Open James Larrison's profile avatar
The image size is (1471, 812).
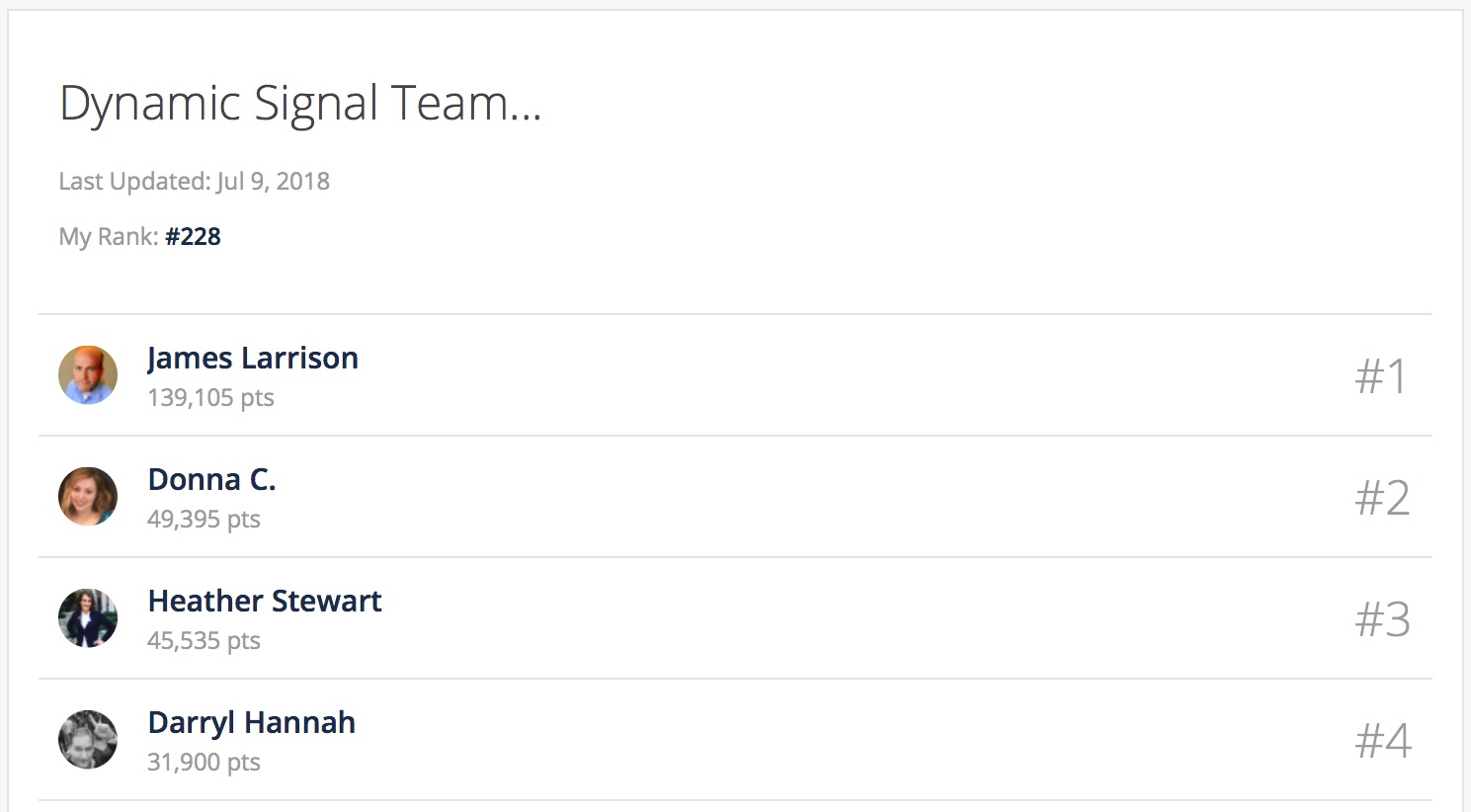coord(88,375)
